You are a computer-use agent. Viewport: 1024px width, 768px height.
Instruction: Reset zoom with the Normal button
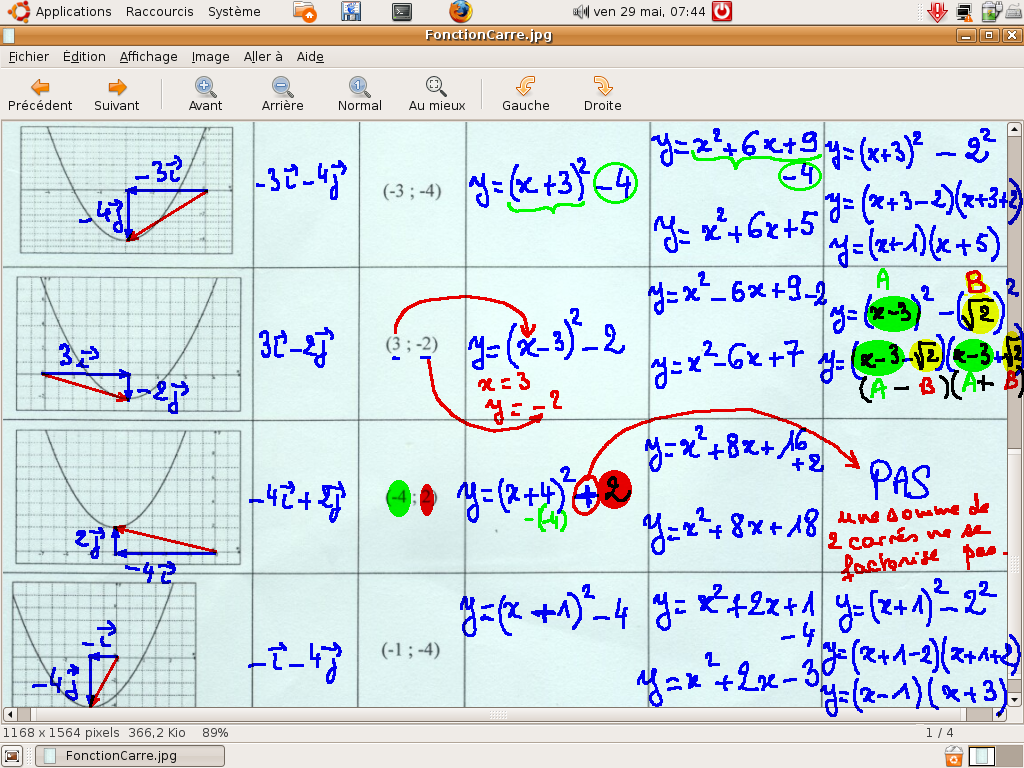point(359,94)
